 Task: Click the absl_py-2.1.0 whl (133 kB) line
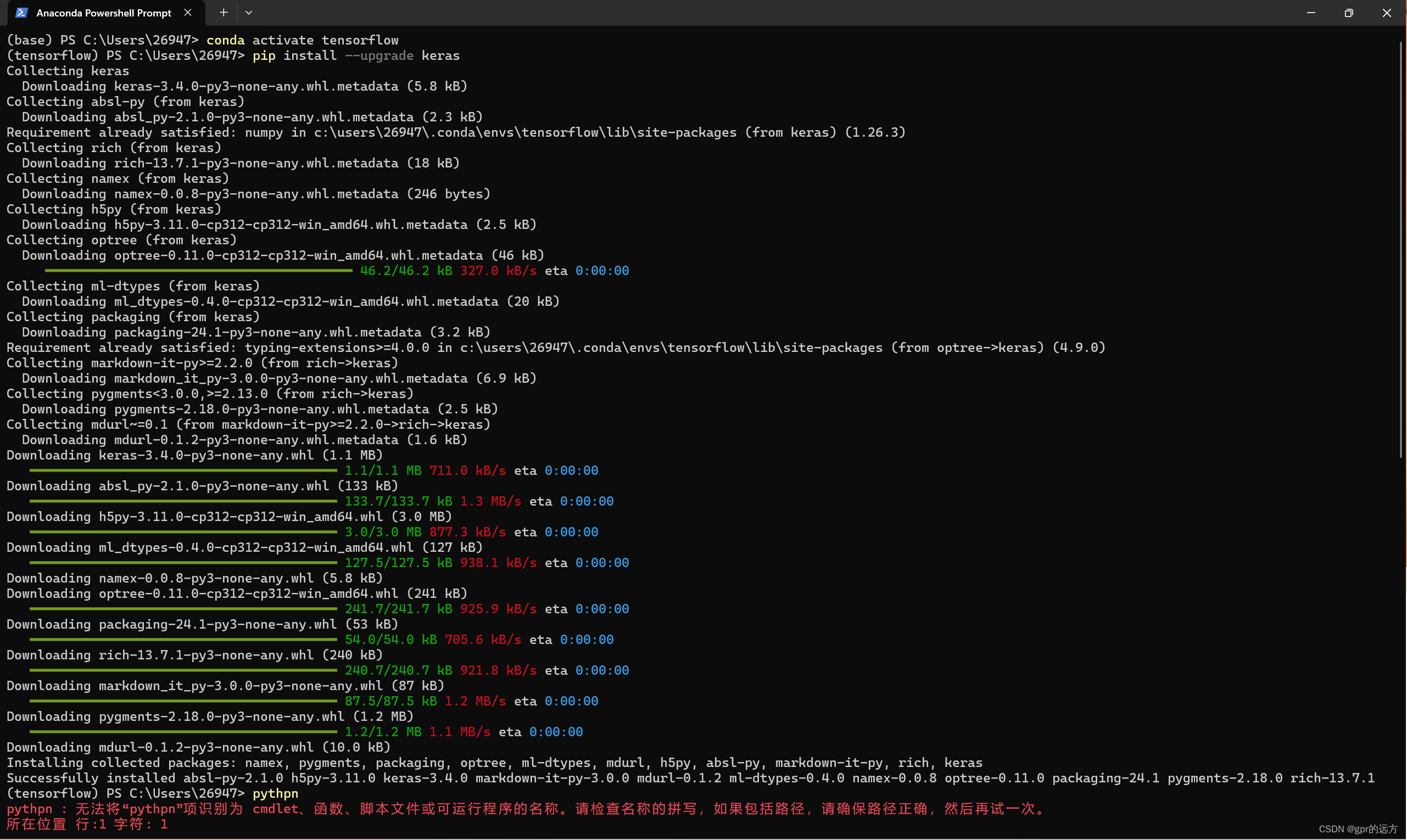click(203, 486)
